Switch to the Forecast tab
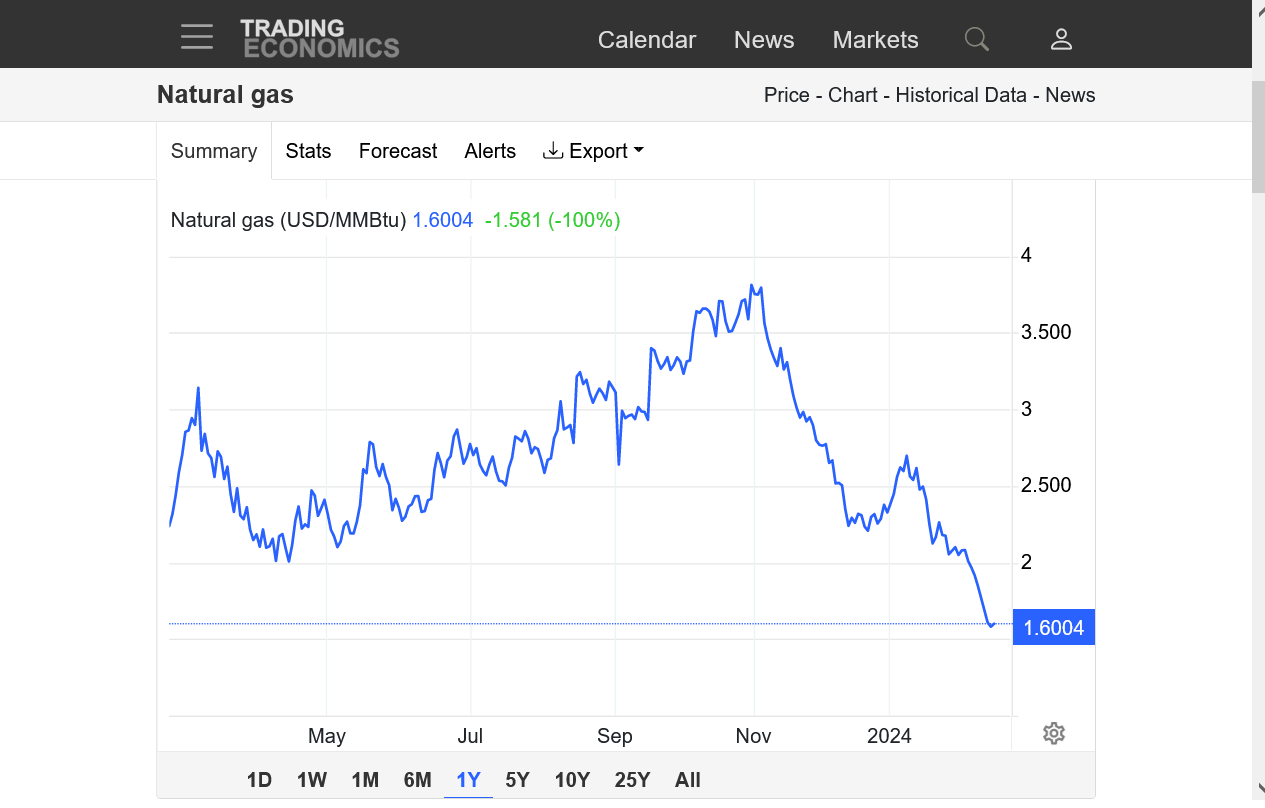The image size is (1265, 808). (x=398, y=151)
